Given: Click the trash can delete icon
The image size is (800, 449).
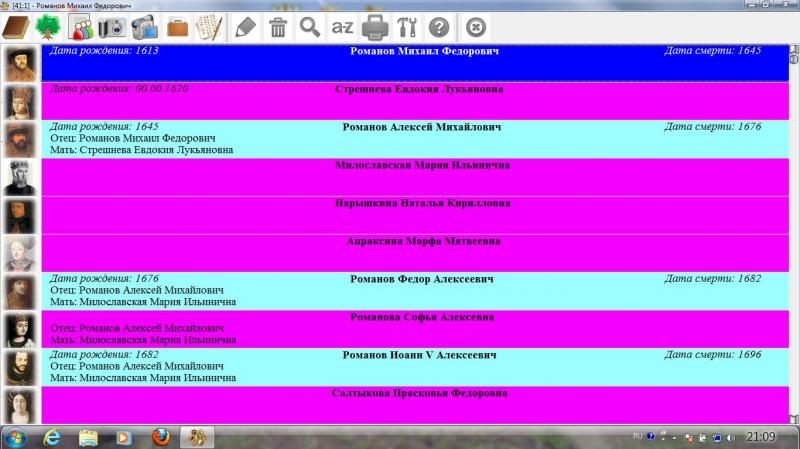Looking at the screenshot, I should [x=278, y=27].
